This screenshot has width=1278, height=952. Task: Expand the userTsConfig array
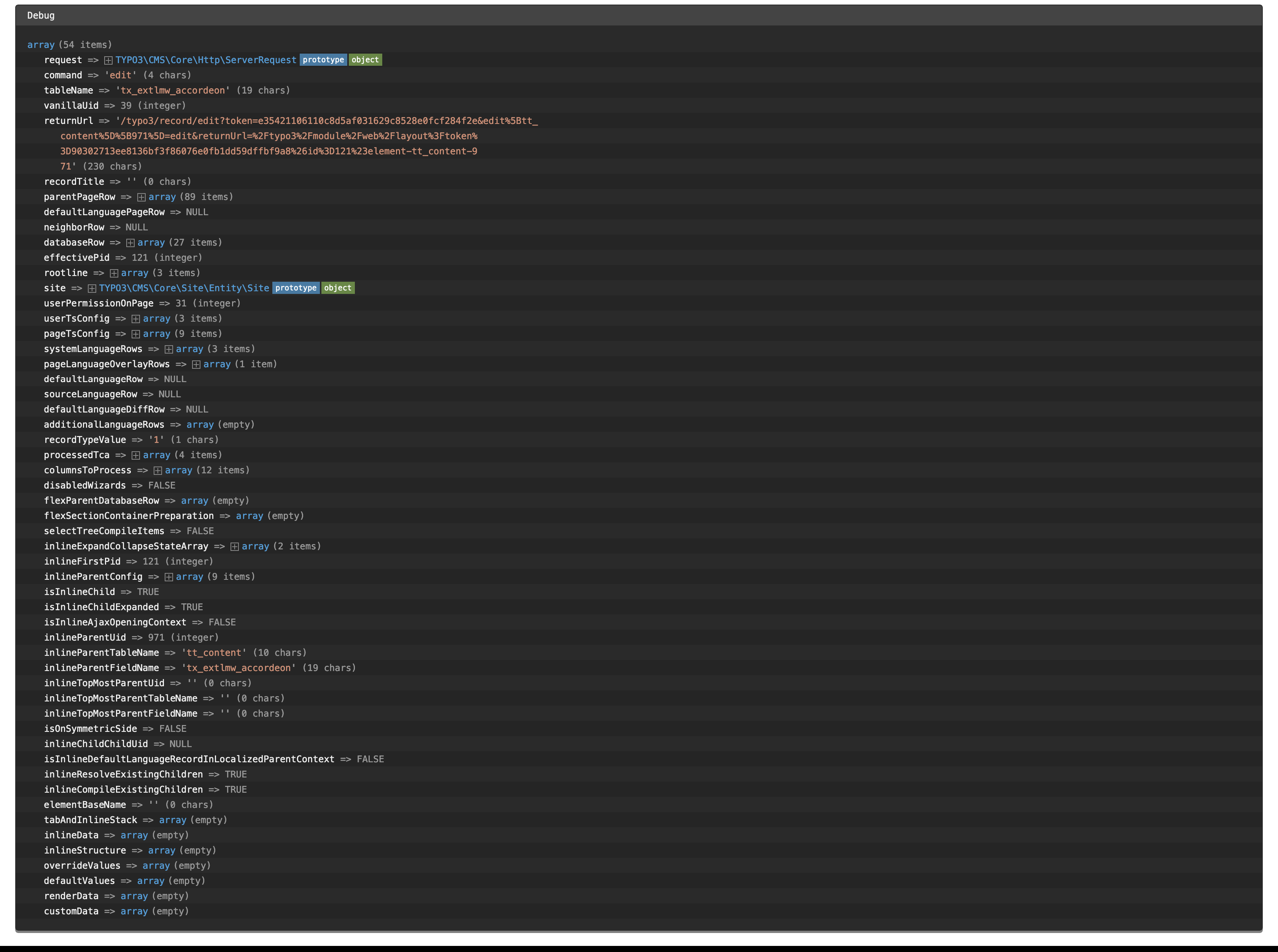point(135,319)
